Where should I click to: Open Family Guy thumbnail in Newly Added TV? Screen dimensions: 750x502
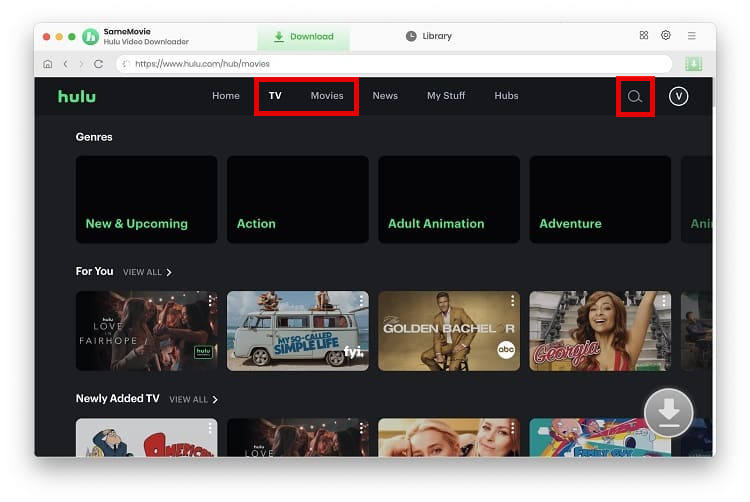600,437
